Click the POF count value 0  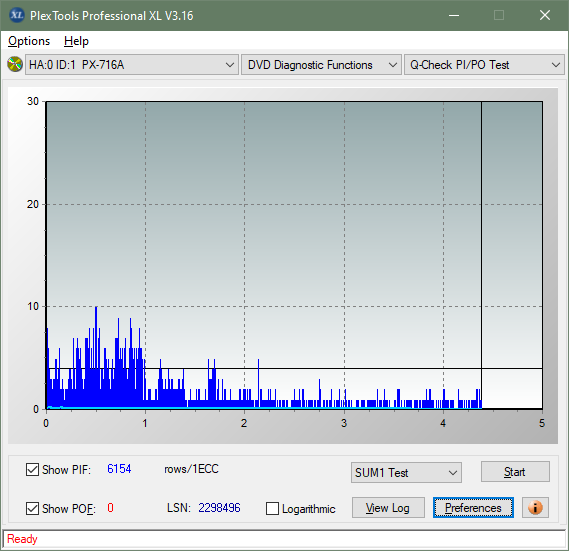pos(110,507)
